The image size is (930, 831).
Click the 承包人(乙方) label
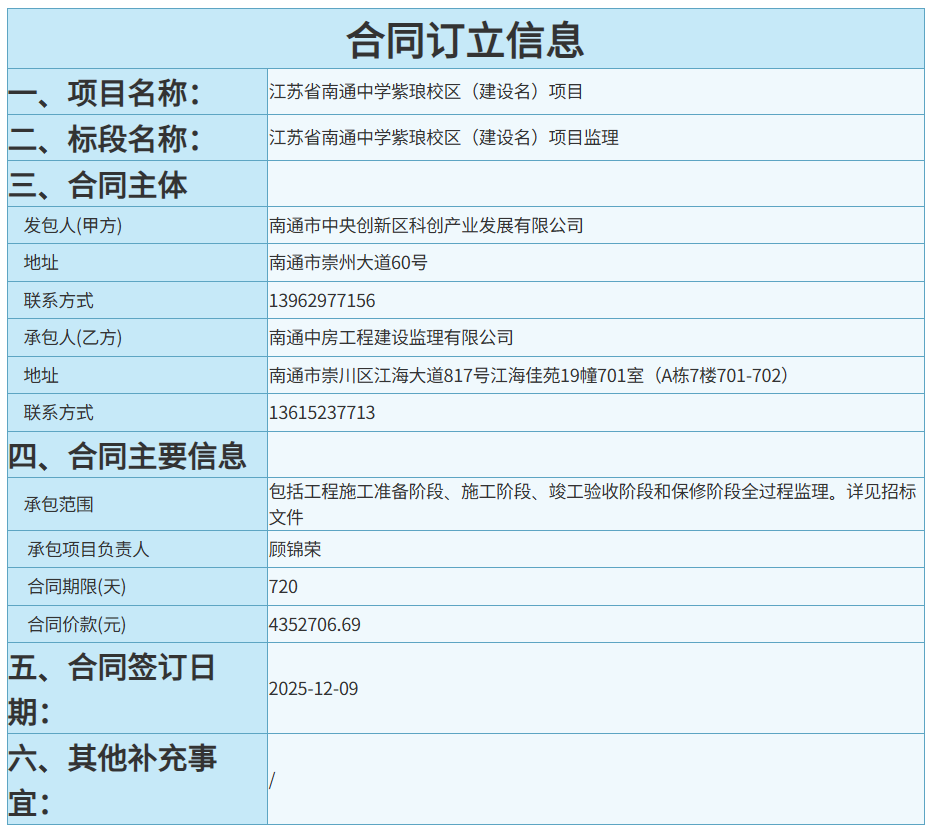pos(73,338)
